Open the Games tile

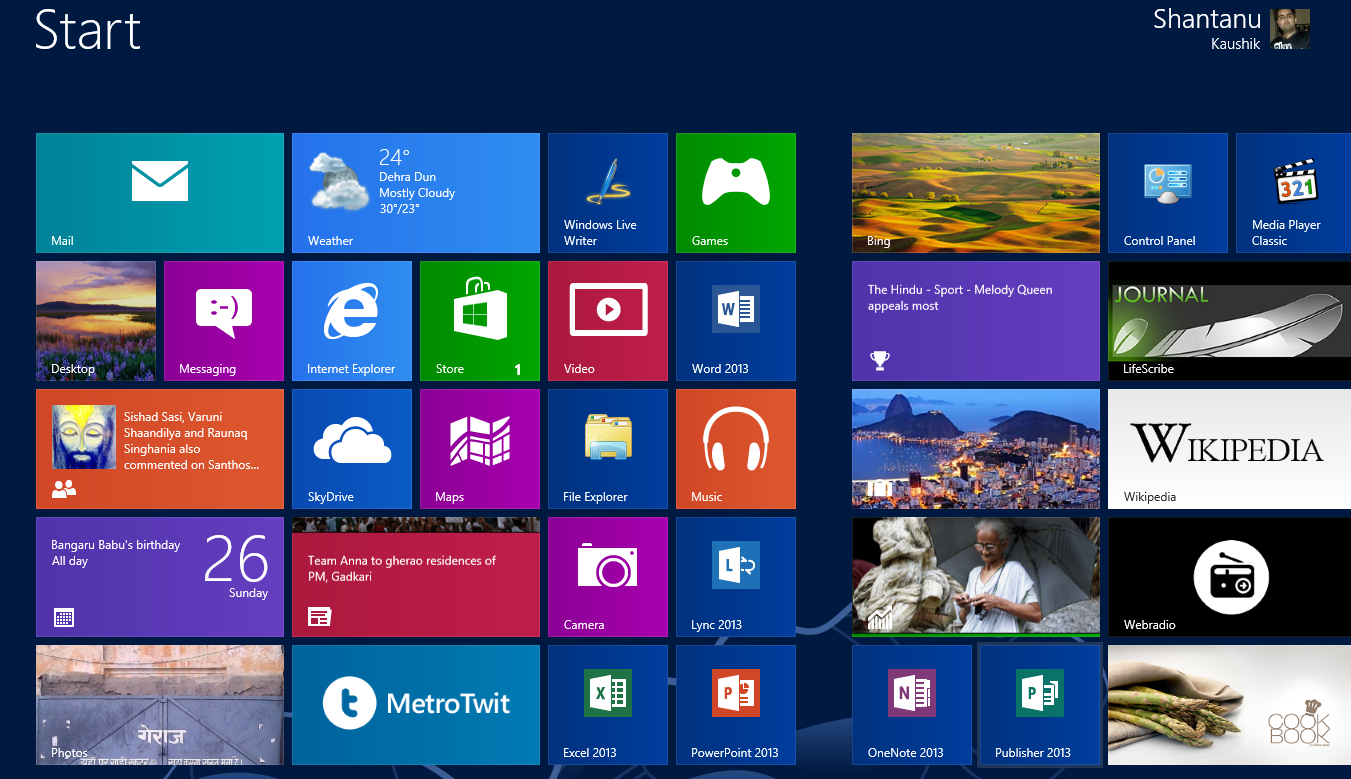(x=736, y=193)
